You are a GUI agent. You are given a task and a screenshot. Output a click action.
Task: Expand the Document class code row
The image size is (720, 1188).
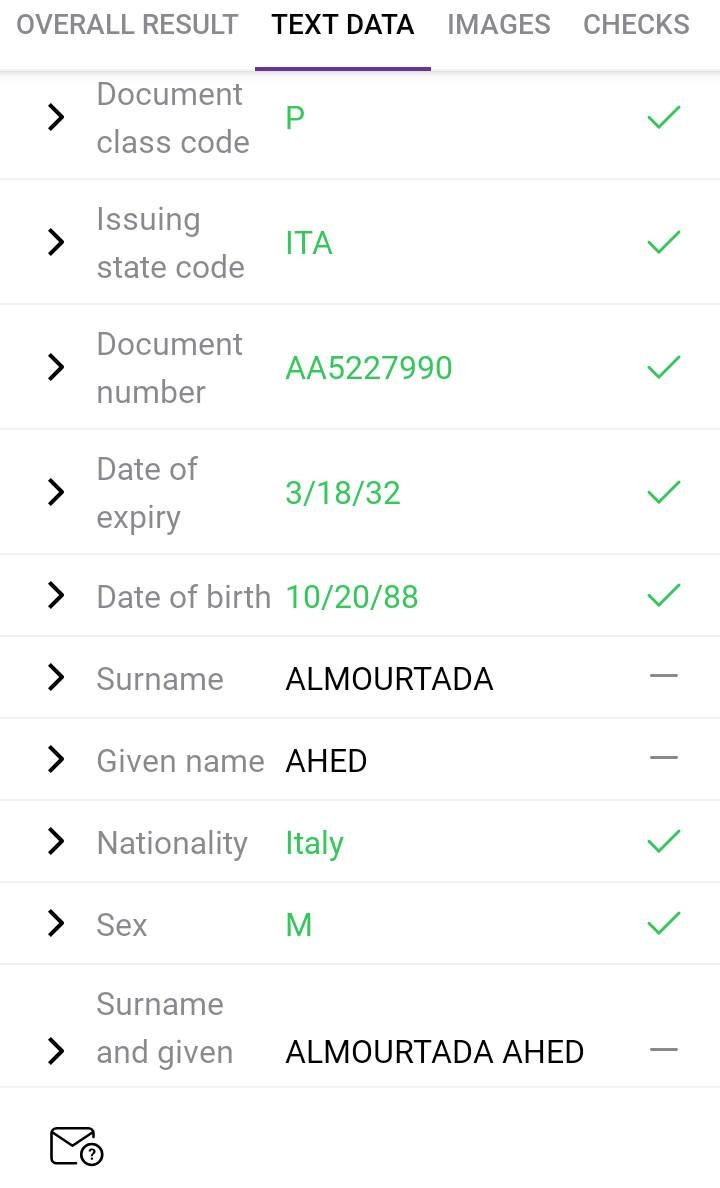coord(56,118)
